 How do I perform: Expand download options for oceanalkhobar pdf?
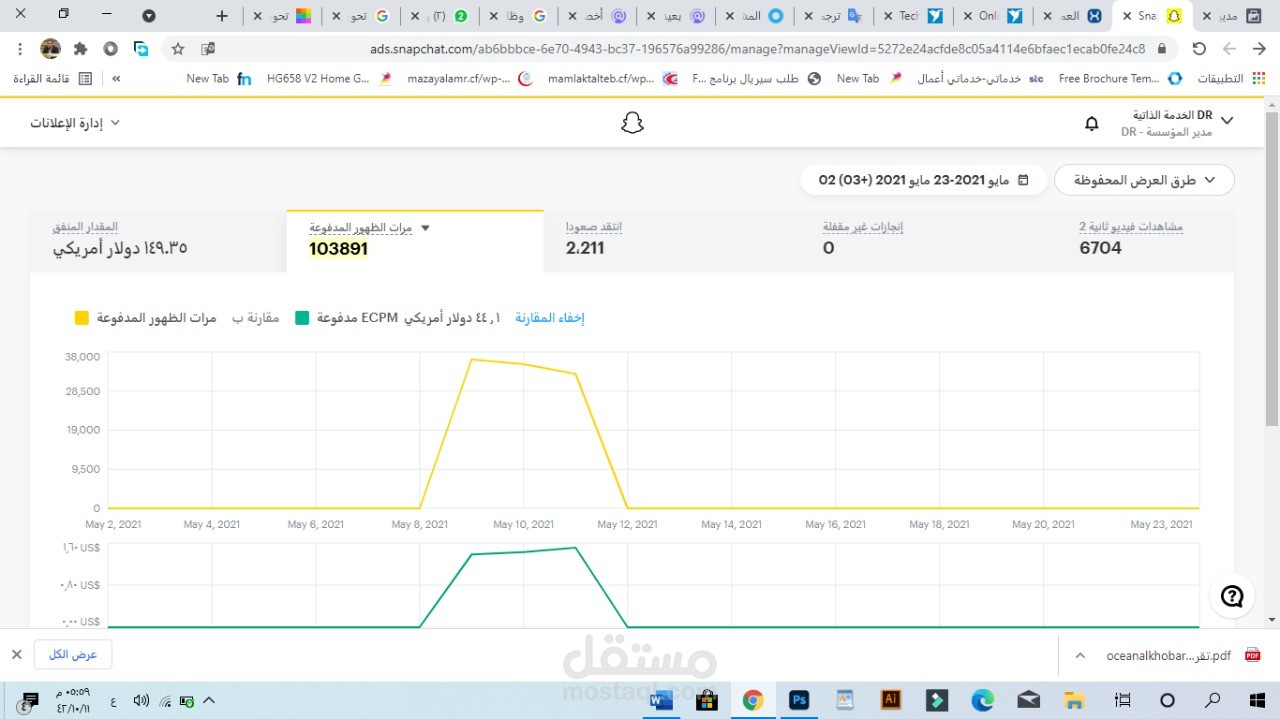(1080, 655)
